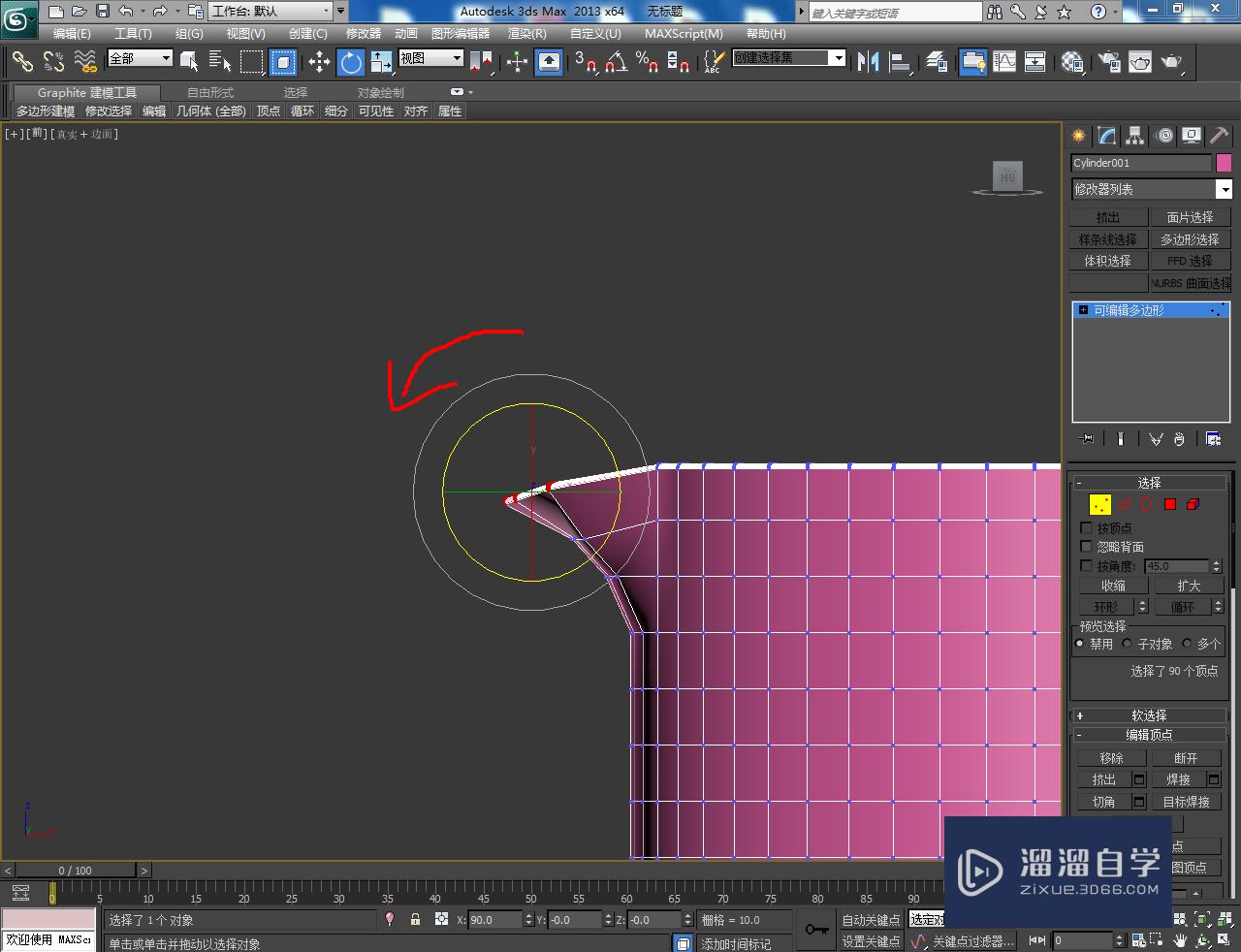Open the 修改器列表 dropdown
This screenshot has width=1241, height=952.
1151,189
